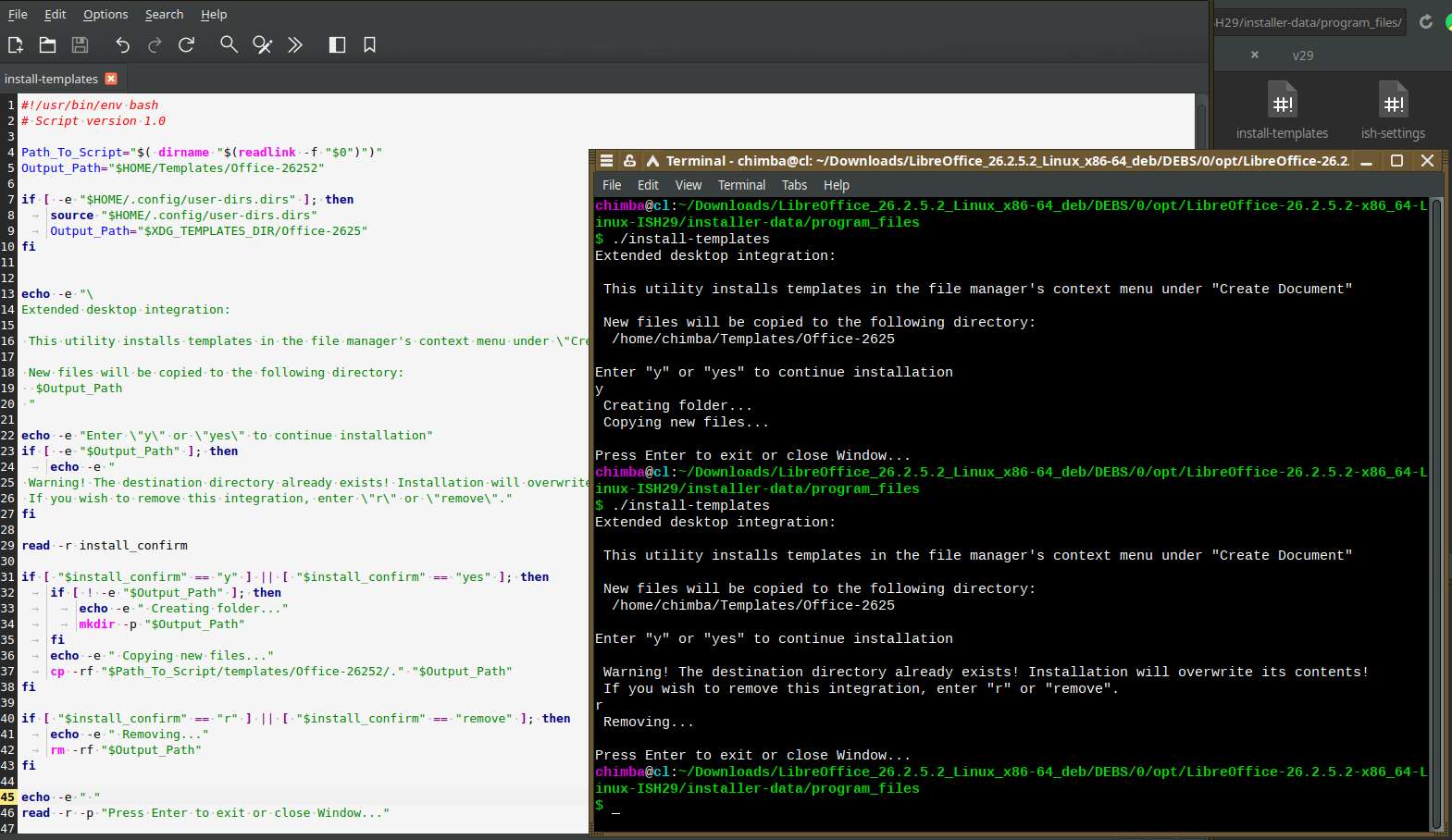Click the "Path_To_Script=" line in editor
Viewport: 1452px width, 840px height.
[202, 153]
